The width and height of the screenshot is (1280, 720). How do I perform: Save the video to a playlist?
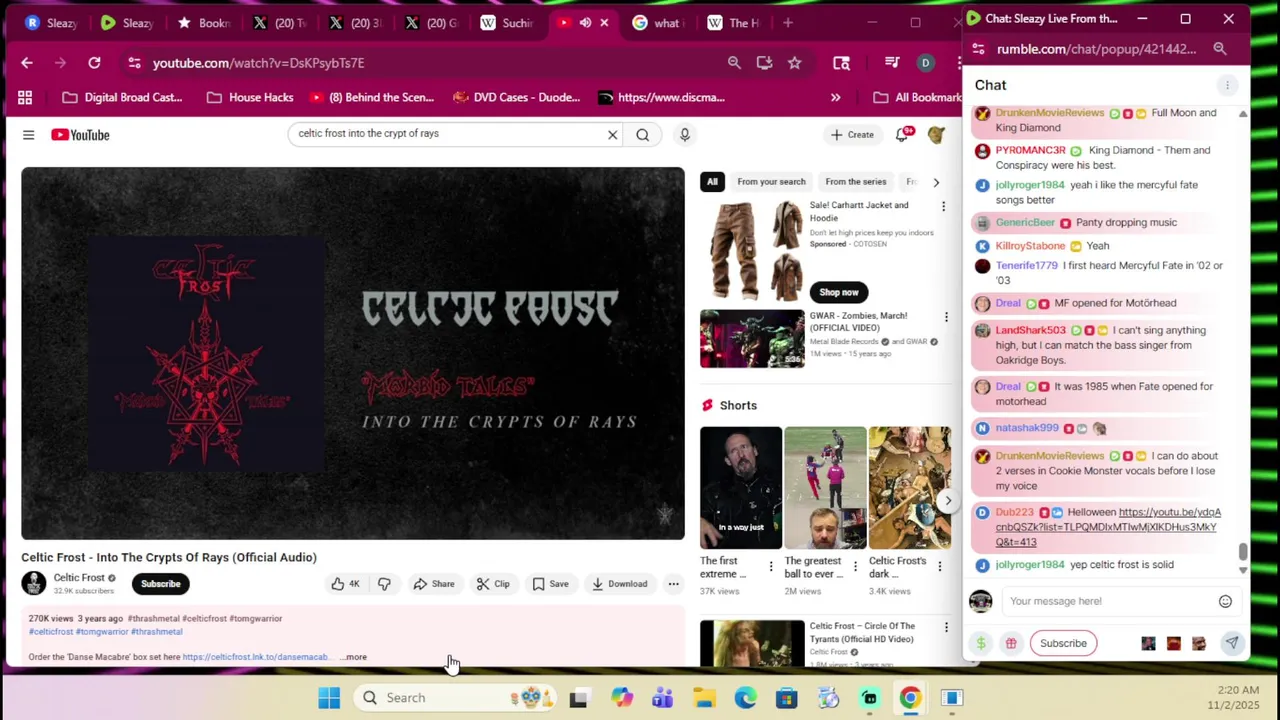550,584
